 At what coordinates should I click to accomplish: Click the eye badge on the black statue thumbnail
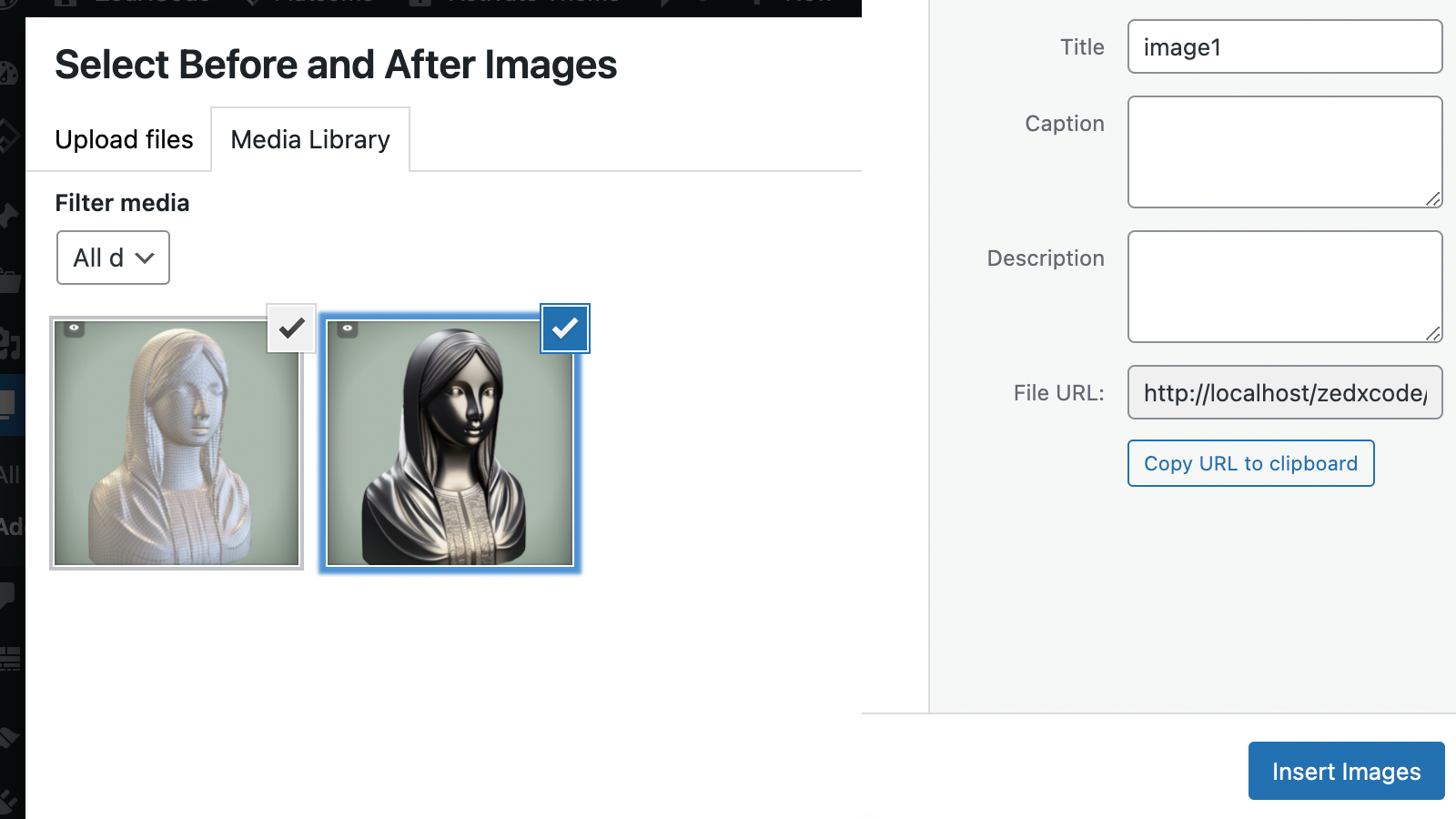click(348, 329)
